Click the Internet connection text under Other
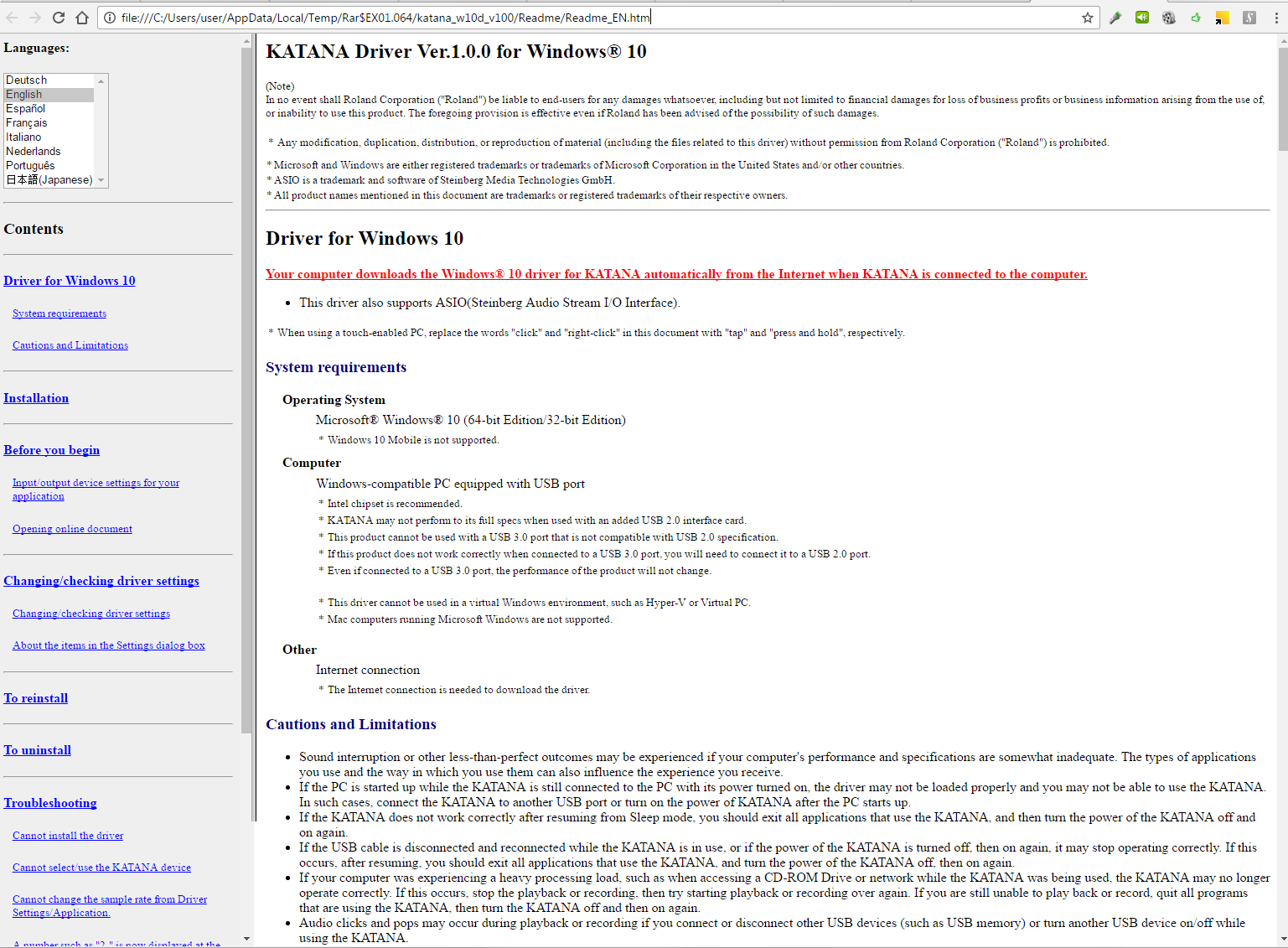The height and width of the screenshot is (948, 1288). tap(368, 670)
